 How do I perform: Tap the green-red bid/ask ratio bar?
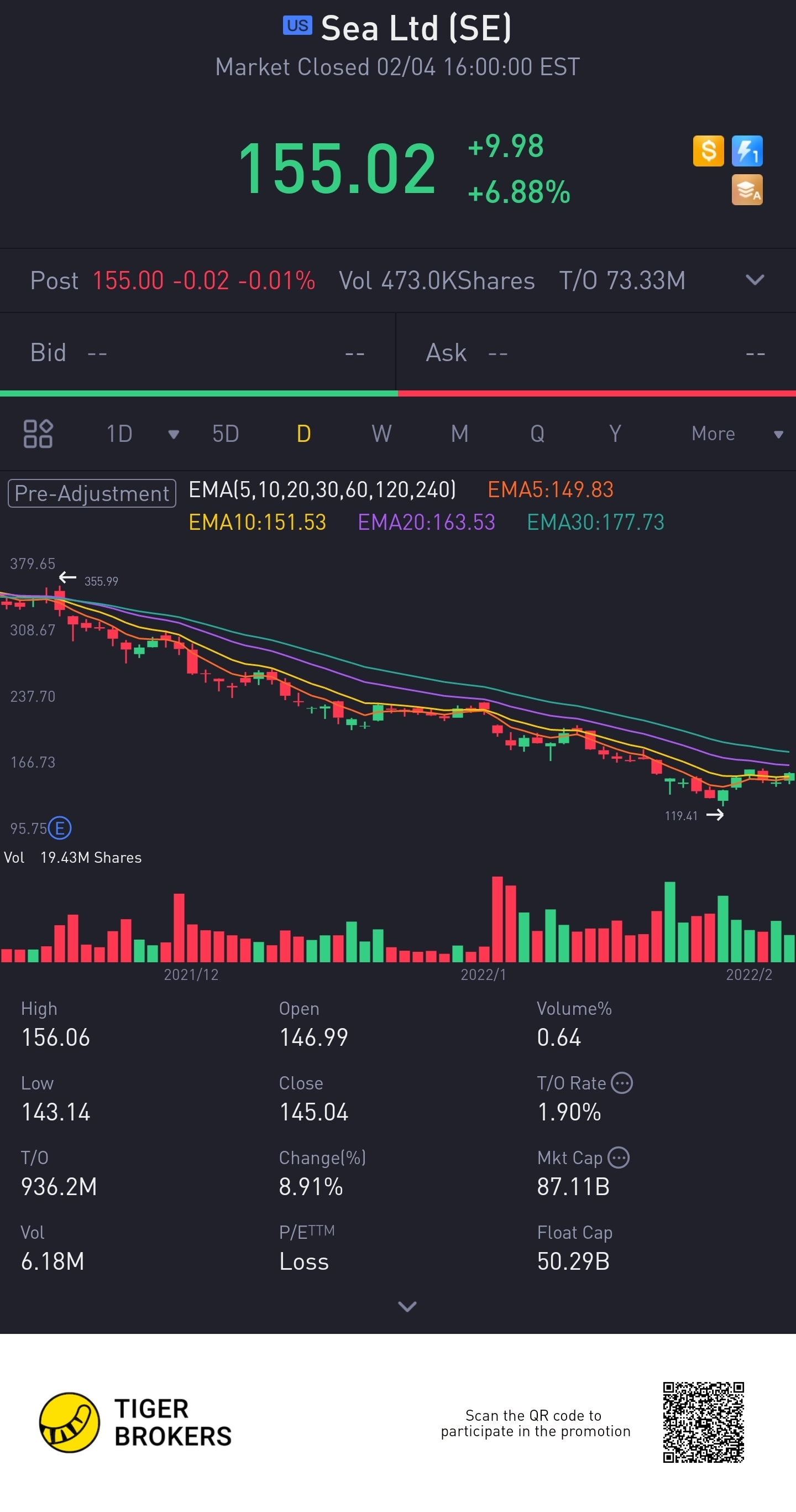pyautogui.click(x=397, y=393)
